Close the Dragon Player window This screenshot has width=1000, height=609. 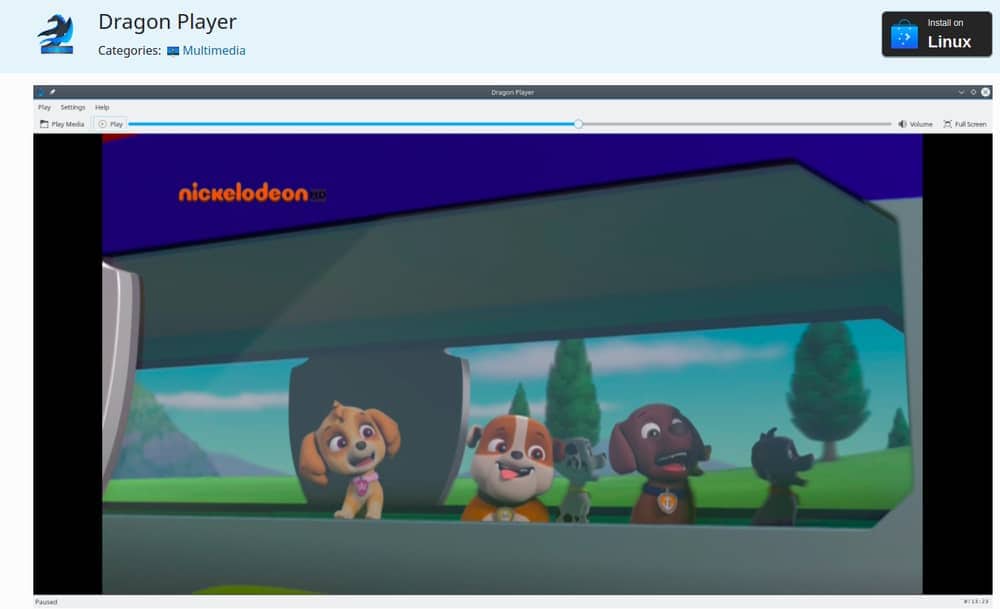click(x=986, y=92)
